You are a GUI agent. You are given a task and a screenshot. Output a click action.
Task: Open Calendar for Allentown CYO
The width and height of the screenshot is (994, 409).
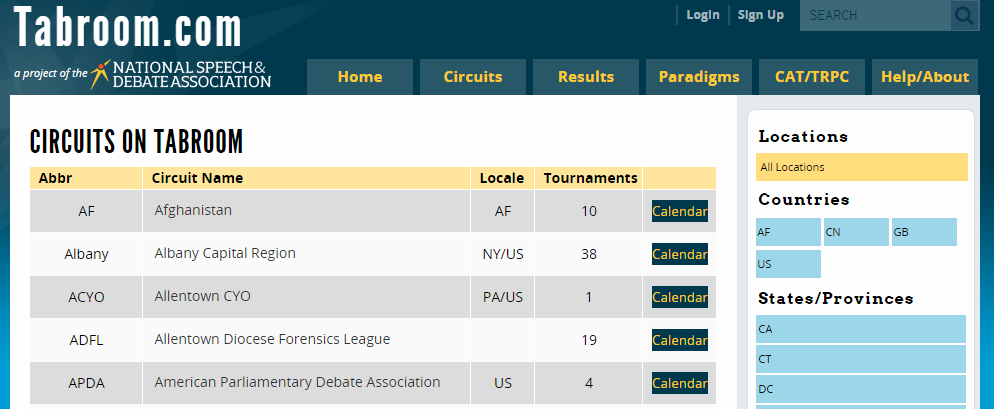pos(679,297)
